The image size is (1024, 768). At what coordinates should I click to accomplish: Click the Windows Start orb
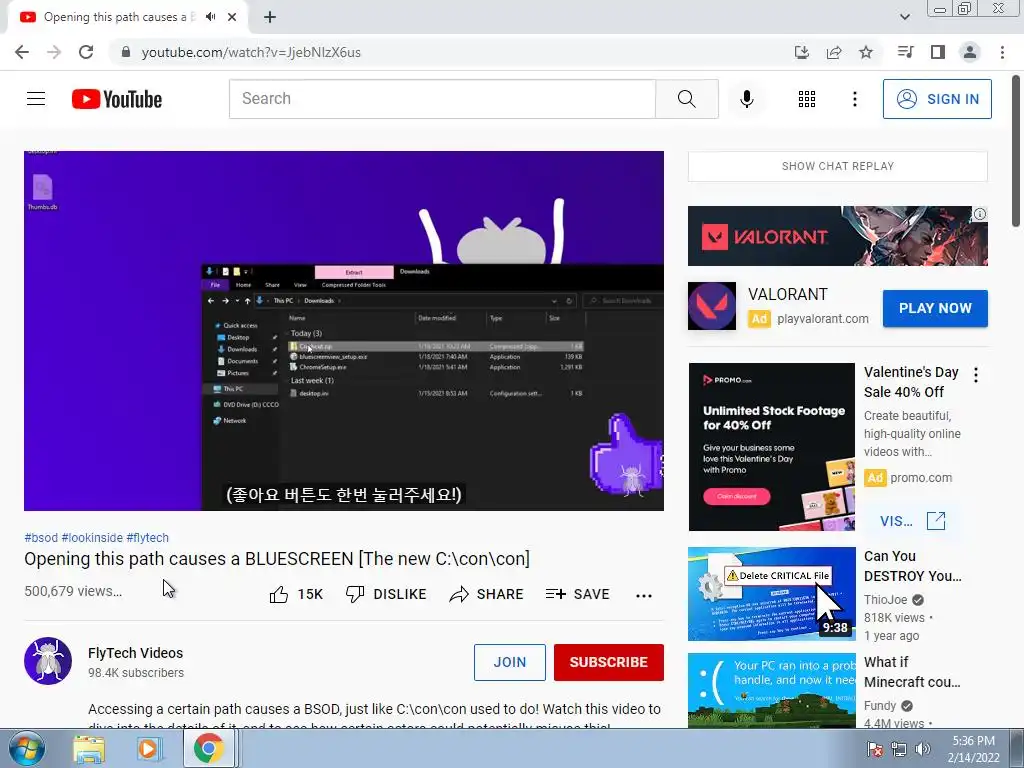coord(26,748)
